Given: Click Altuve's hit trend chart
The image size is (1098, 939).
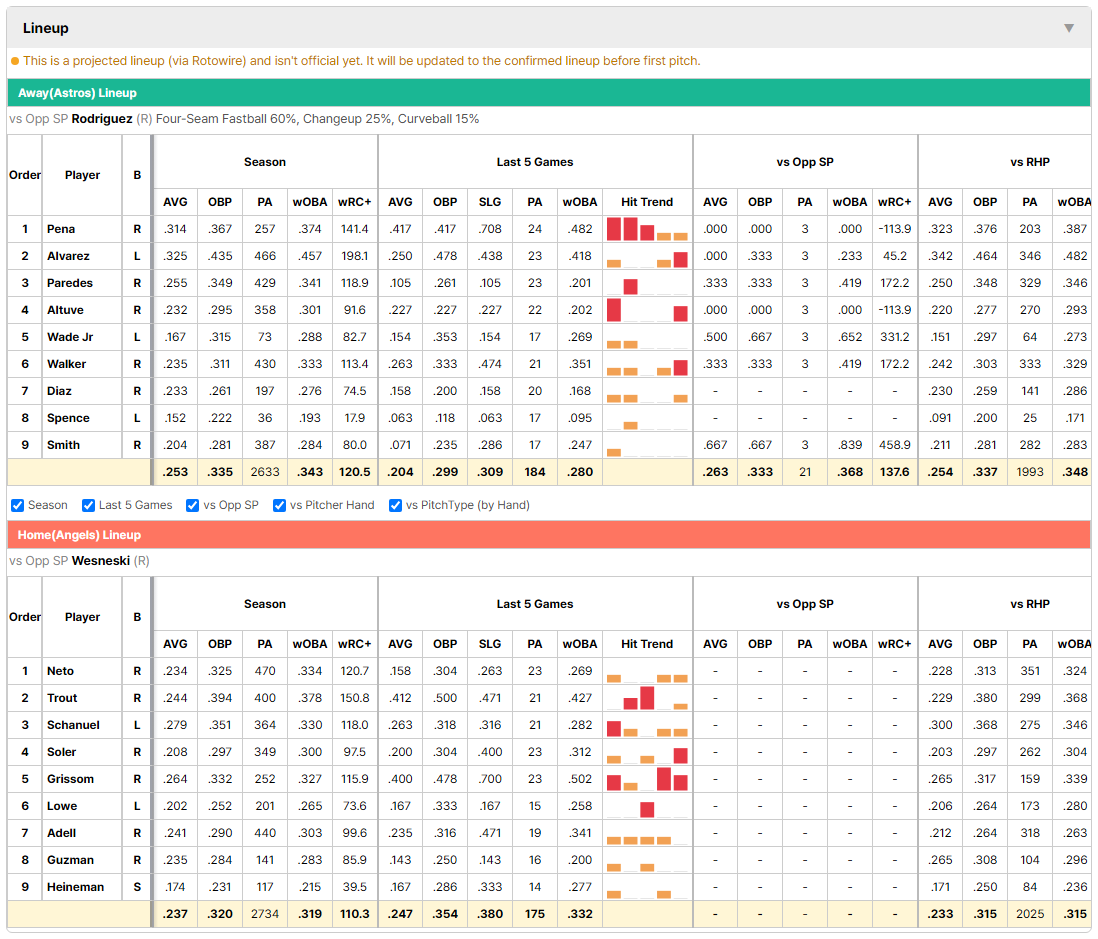Looking at the screenshot, I should click(647, 310).
